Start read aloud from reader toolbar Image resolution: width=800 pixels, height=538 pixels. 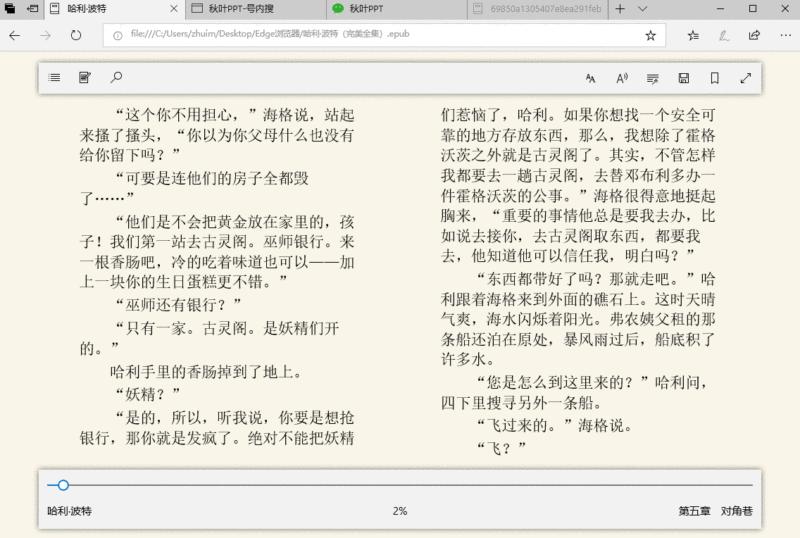[621, 78]
